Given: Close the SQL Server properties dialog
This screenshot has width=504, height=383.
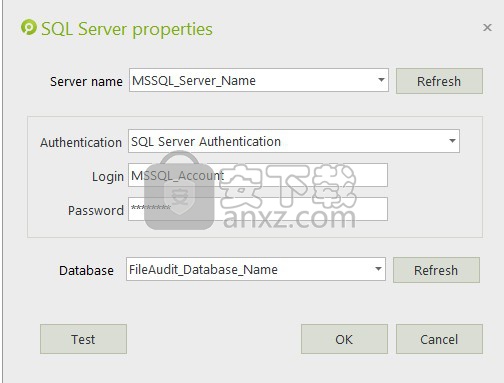Looking at the screenshot, I should [487, 27].
